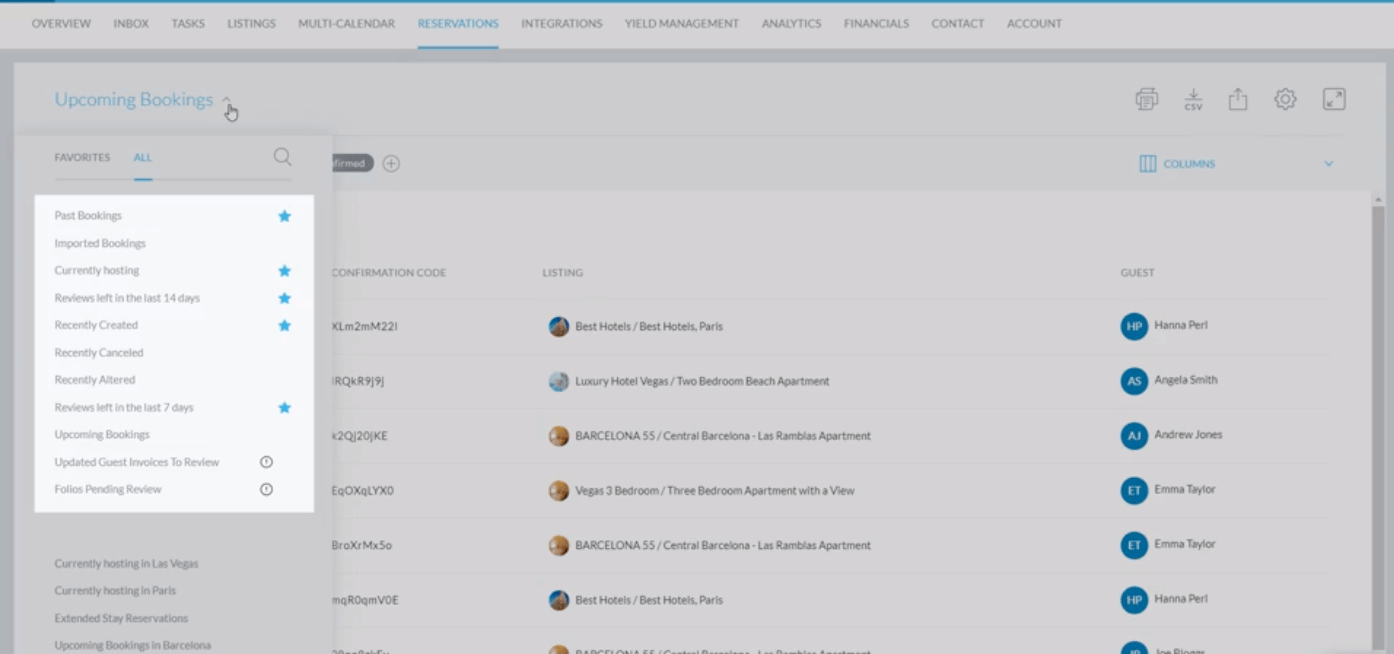Download reservations as CSV
This screenshot has width=1394, height=654.
tap(1193, 99)
